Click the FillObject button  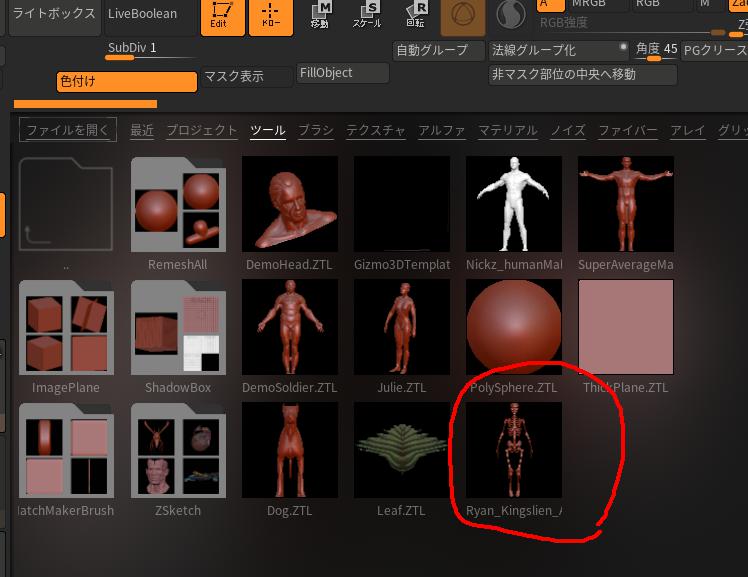coord(343,73)
